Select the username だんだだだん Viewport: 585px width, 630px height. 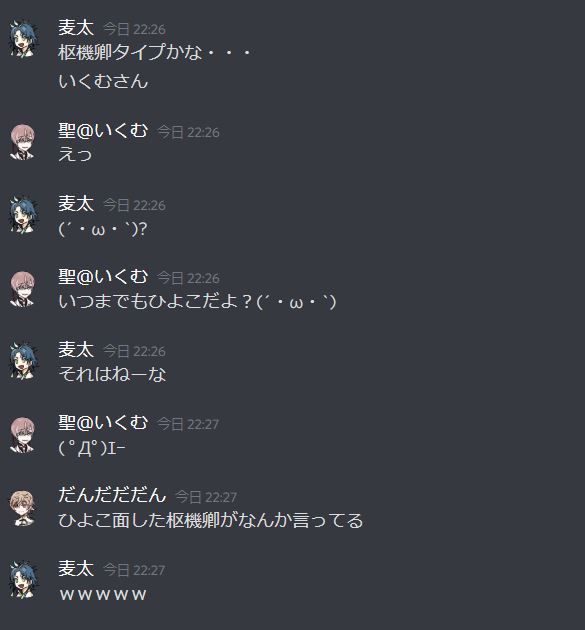point(112,495)
